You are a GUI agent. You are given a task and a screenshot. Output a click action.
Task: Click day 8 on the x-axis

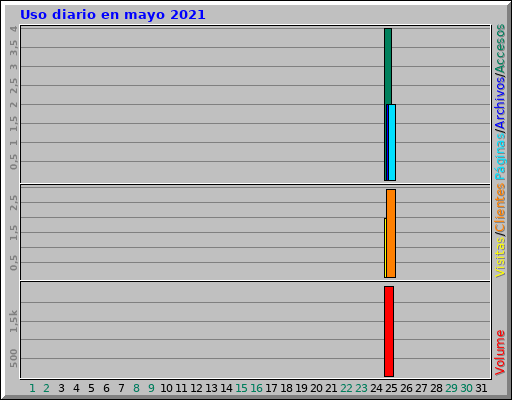click(x=136, y=388)
